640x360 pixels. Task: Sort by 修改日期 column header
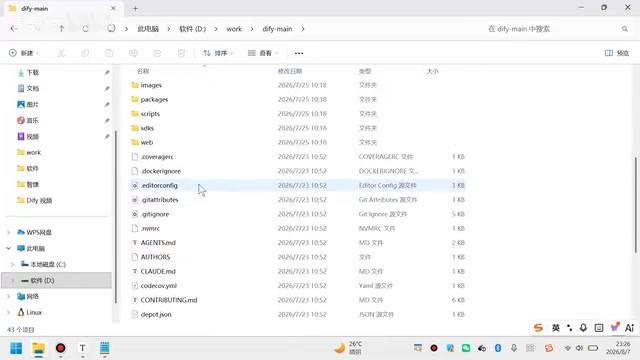pyautogui.click(x=290, y=71)
